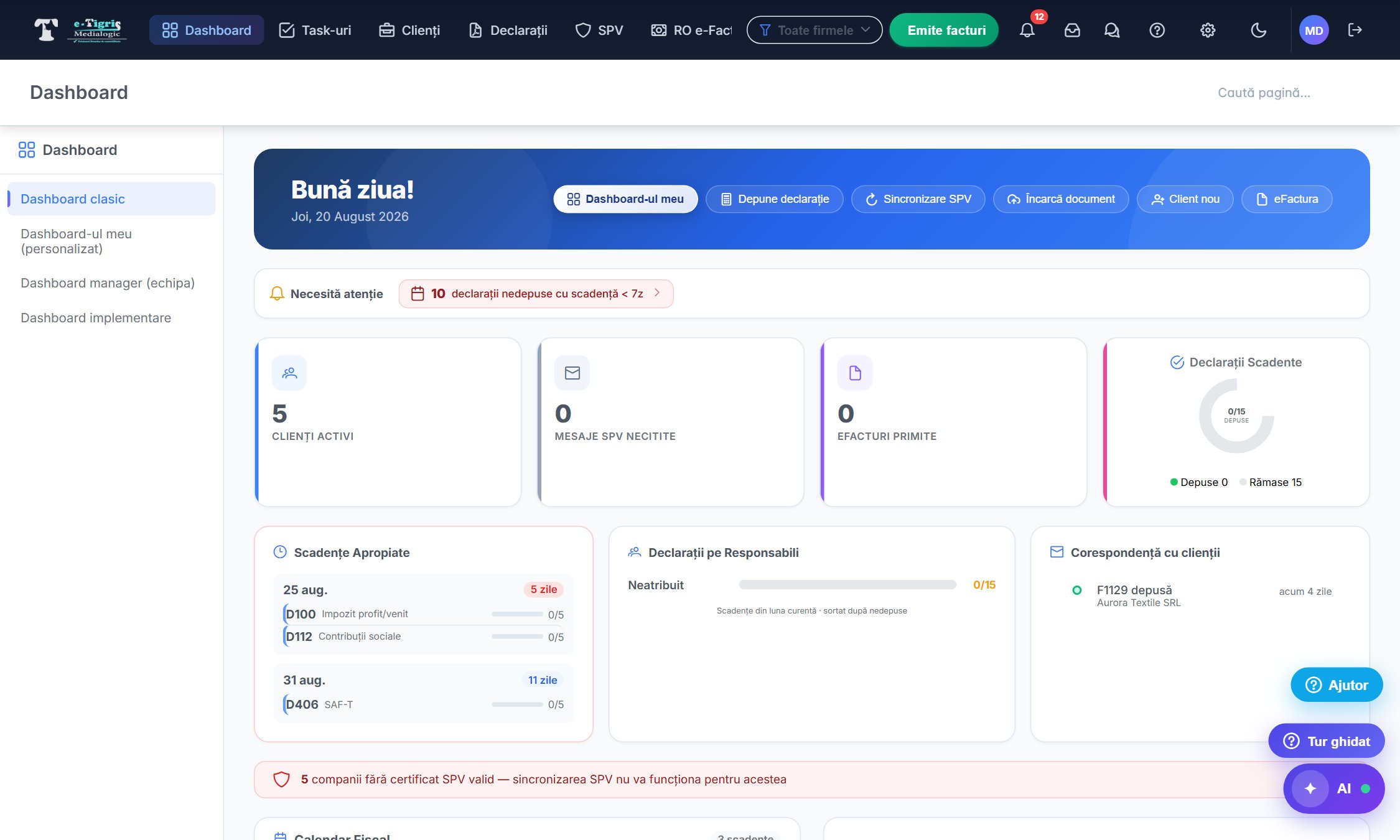This screenshot has height=840, width=1400.
Task: Click the logout arrow icon
Action: (x=1355, y=30)
